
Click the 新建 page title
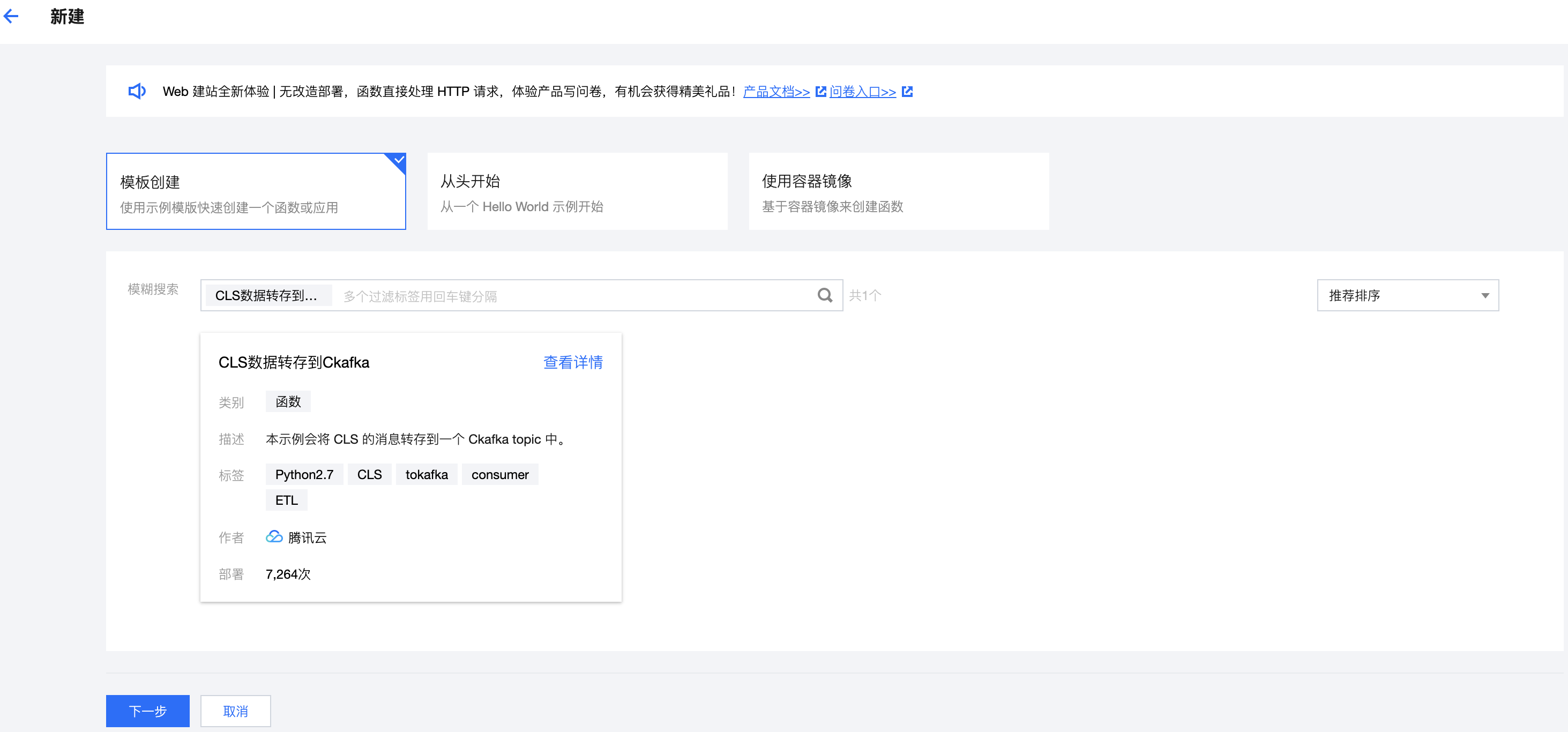pyautogui.click(x=67, y=17)
